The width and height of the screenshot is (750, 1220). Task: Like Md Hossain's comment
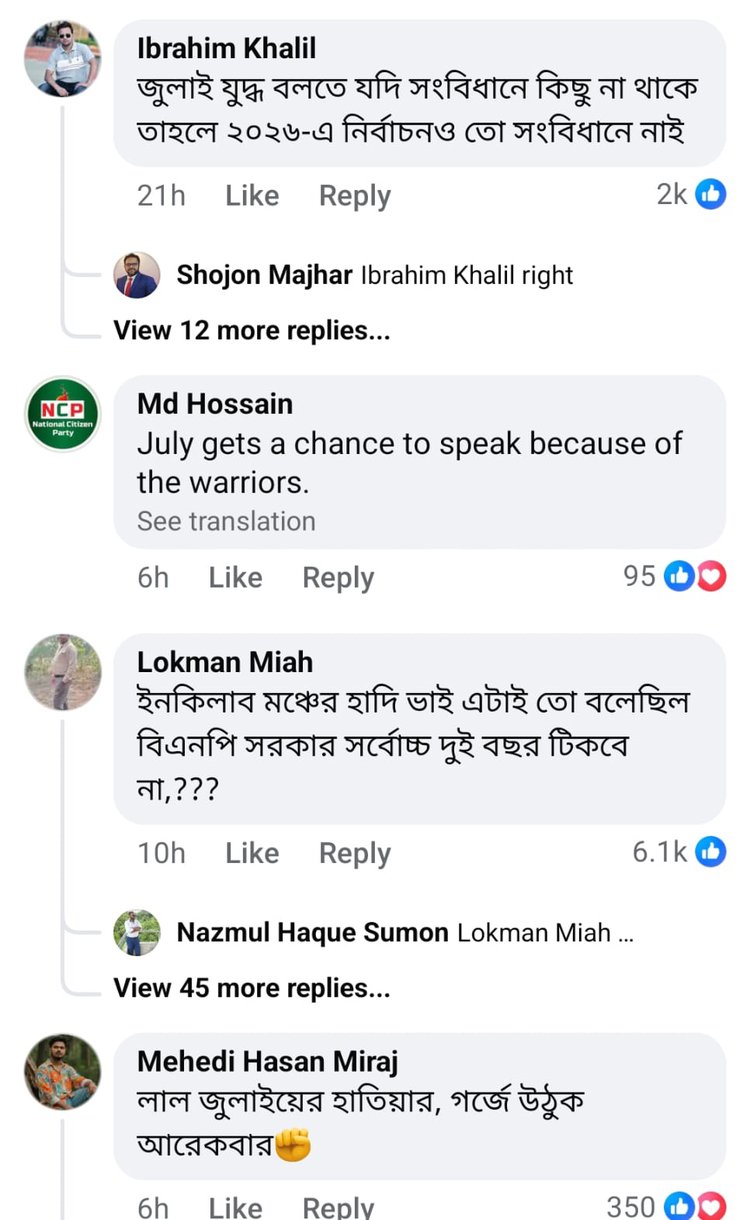pyautogui.click(x=236, y=578)
